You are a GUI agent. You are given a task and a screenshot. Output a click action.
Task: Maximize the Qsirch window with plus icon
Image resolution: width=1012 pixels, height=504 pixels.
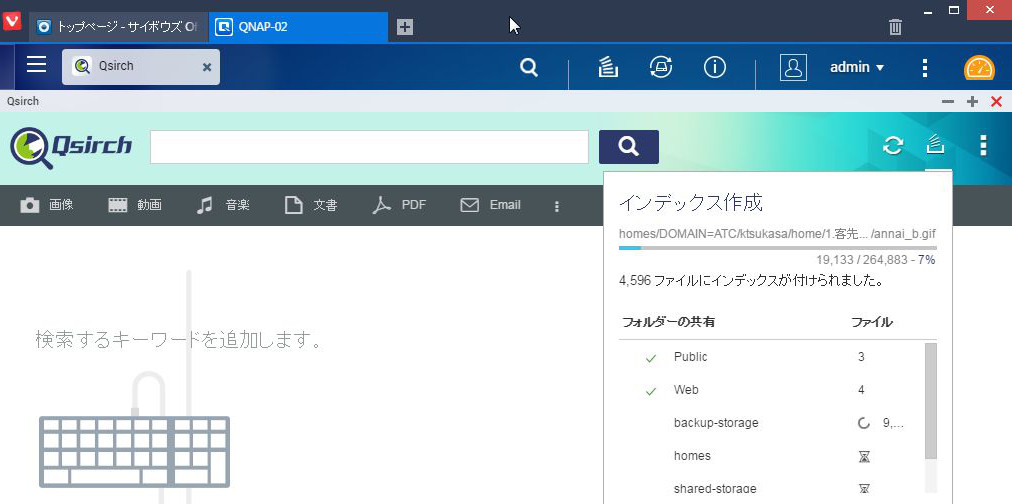pos(973,101)
